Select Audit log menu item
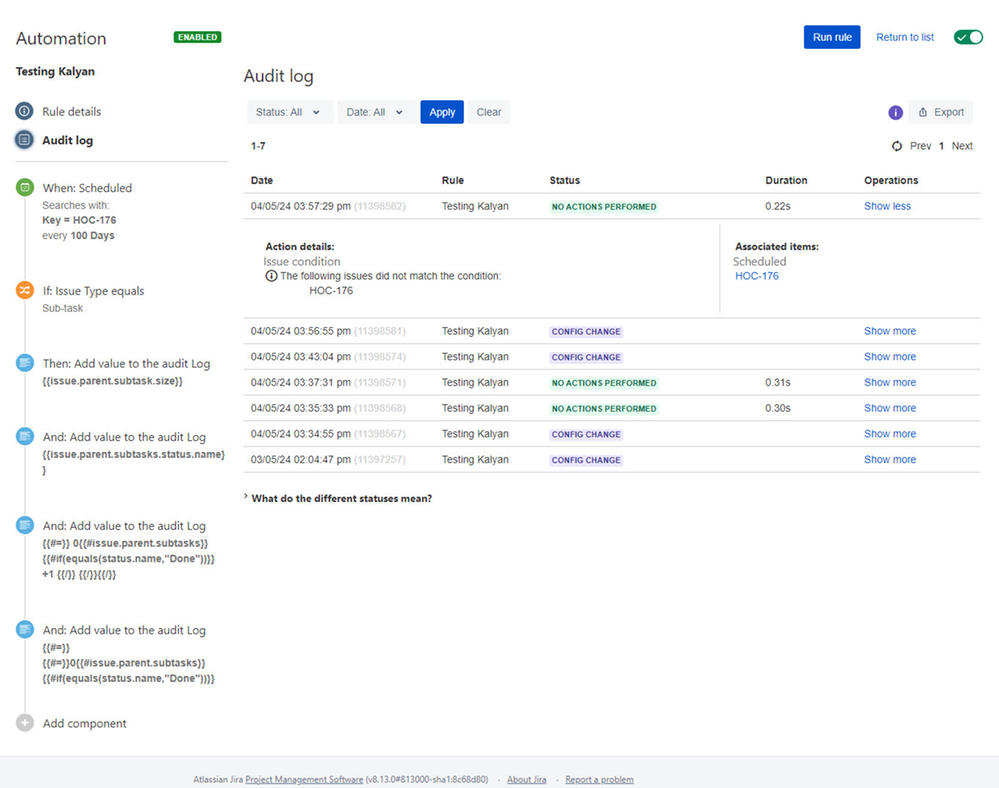 68,140
